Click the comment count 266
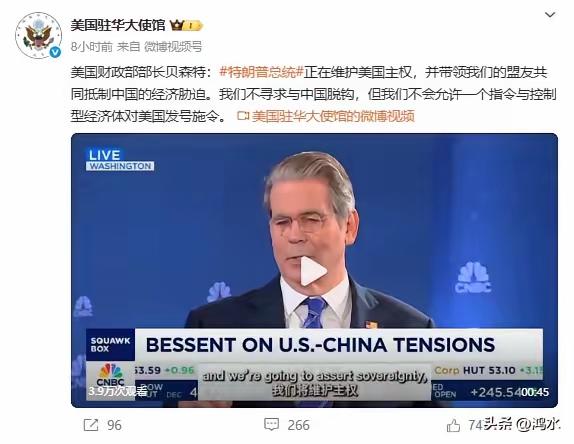This screenshot has height=444, width=574. pyautogui.click(x=298, y=425)
